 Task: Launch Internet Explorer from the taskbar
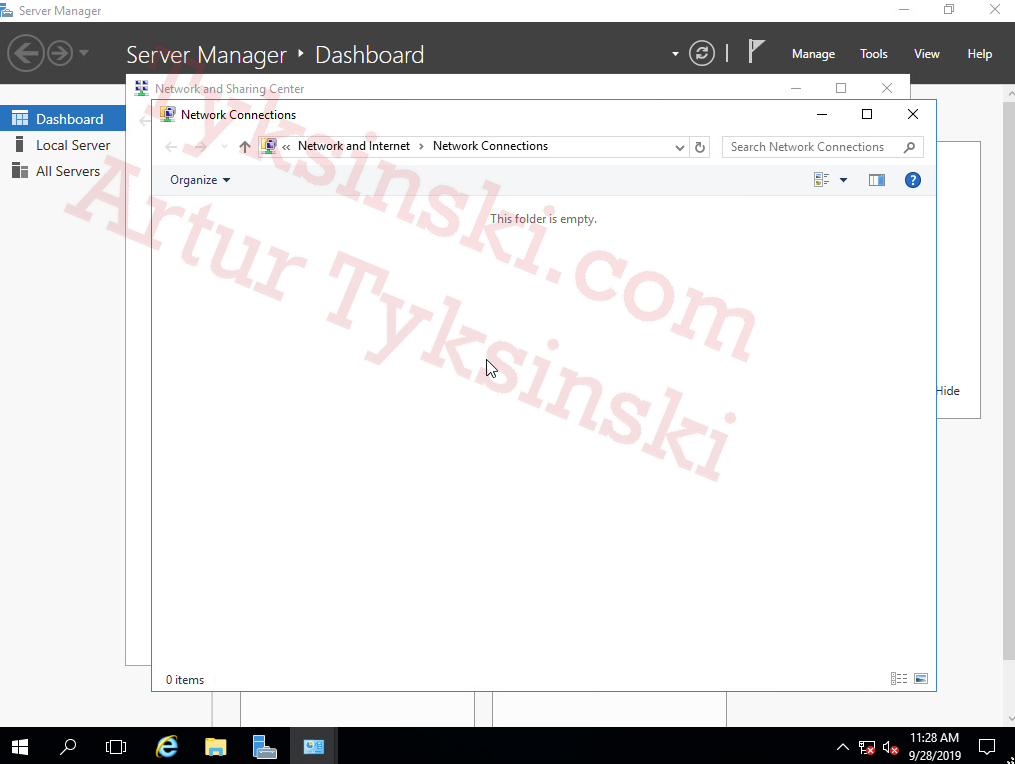[x=167, y=747]
